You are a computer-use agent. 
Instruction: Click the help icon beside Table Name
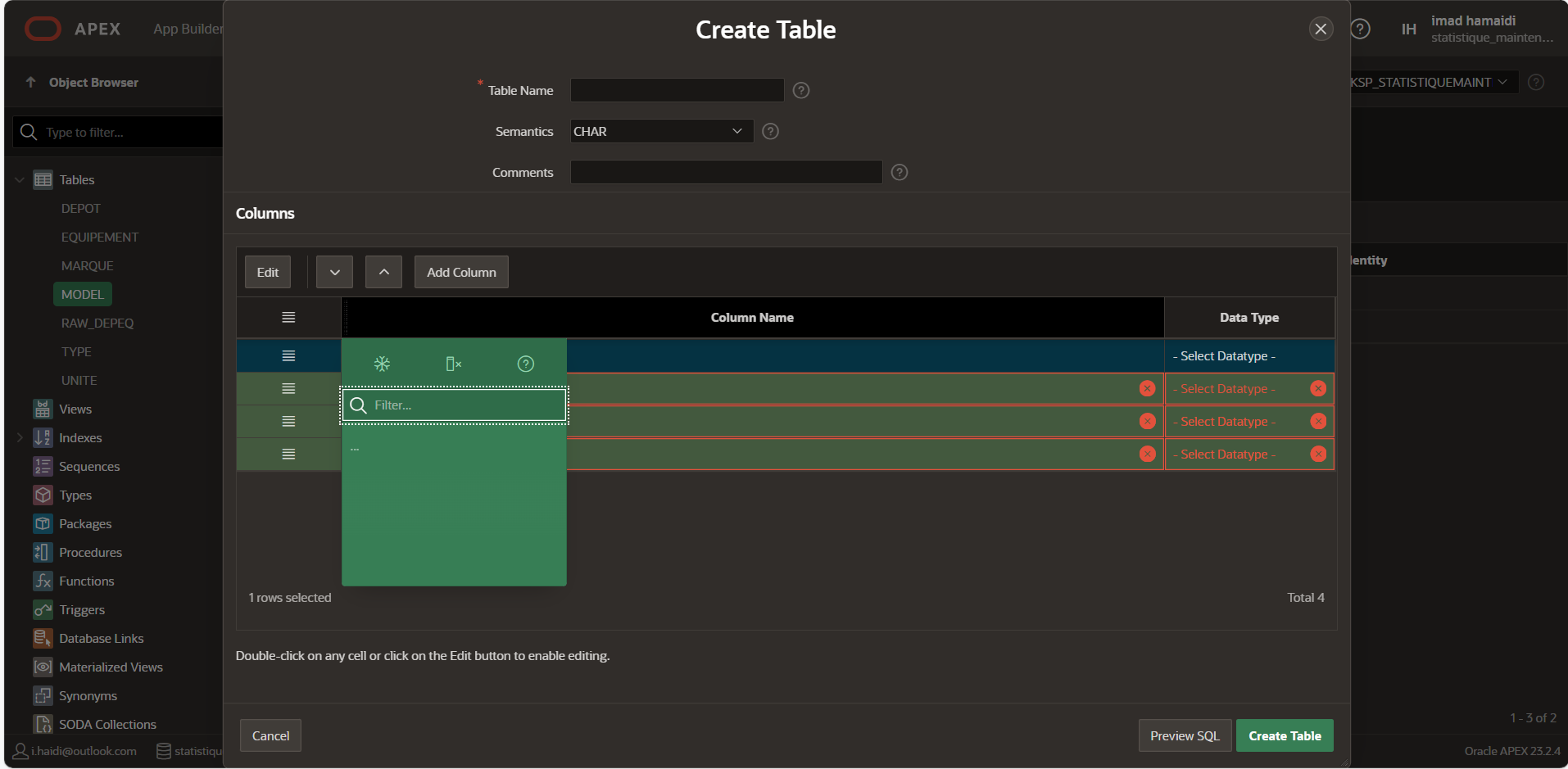click(801, 91)
